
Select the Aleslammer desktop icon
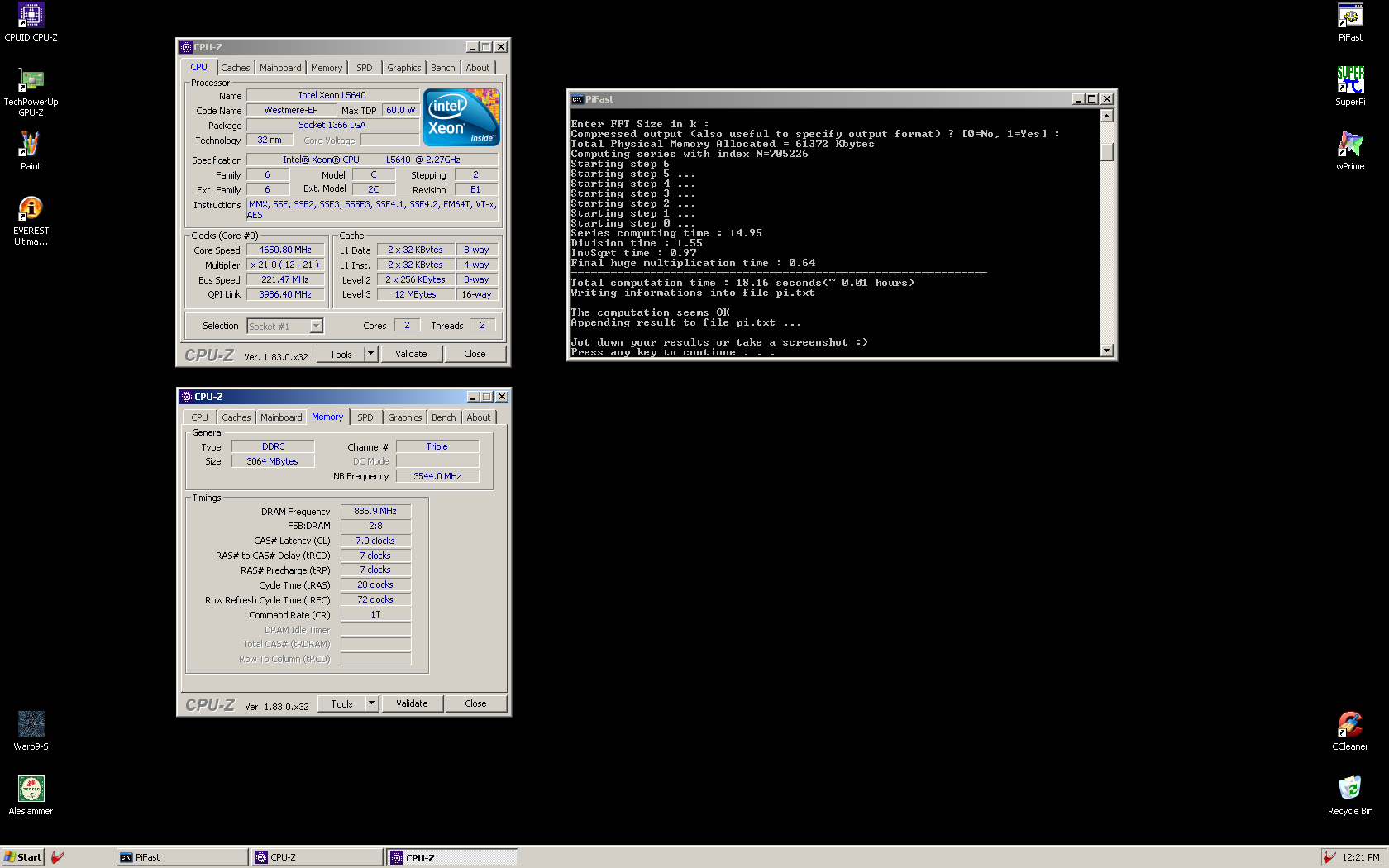pyautogui.click(x=31, y=795)
